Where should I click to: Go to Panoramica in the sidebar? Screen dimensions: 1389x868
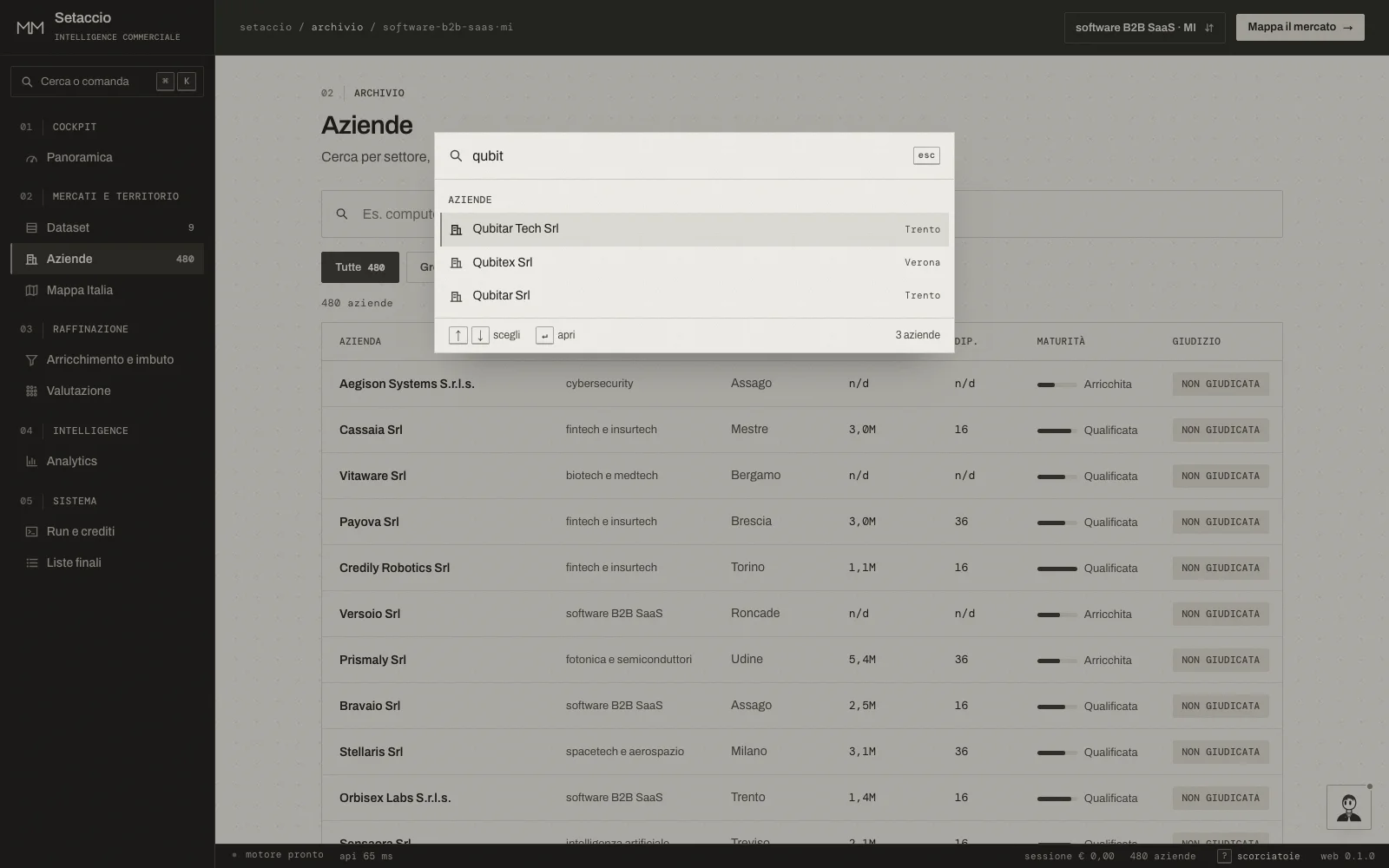(107, 158)
